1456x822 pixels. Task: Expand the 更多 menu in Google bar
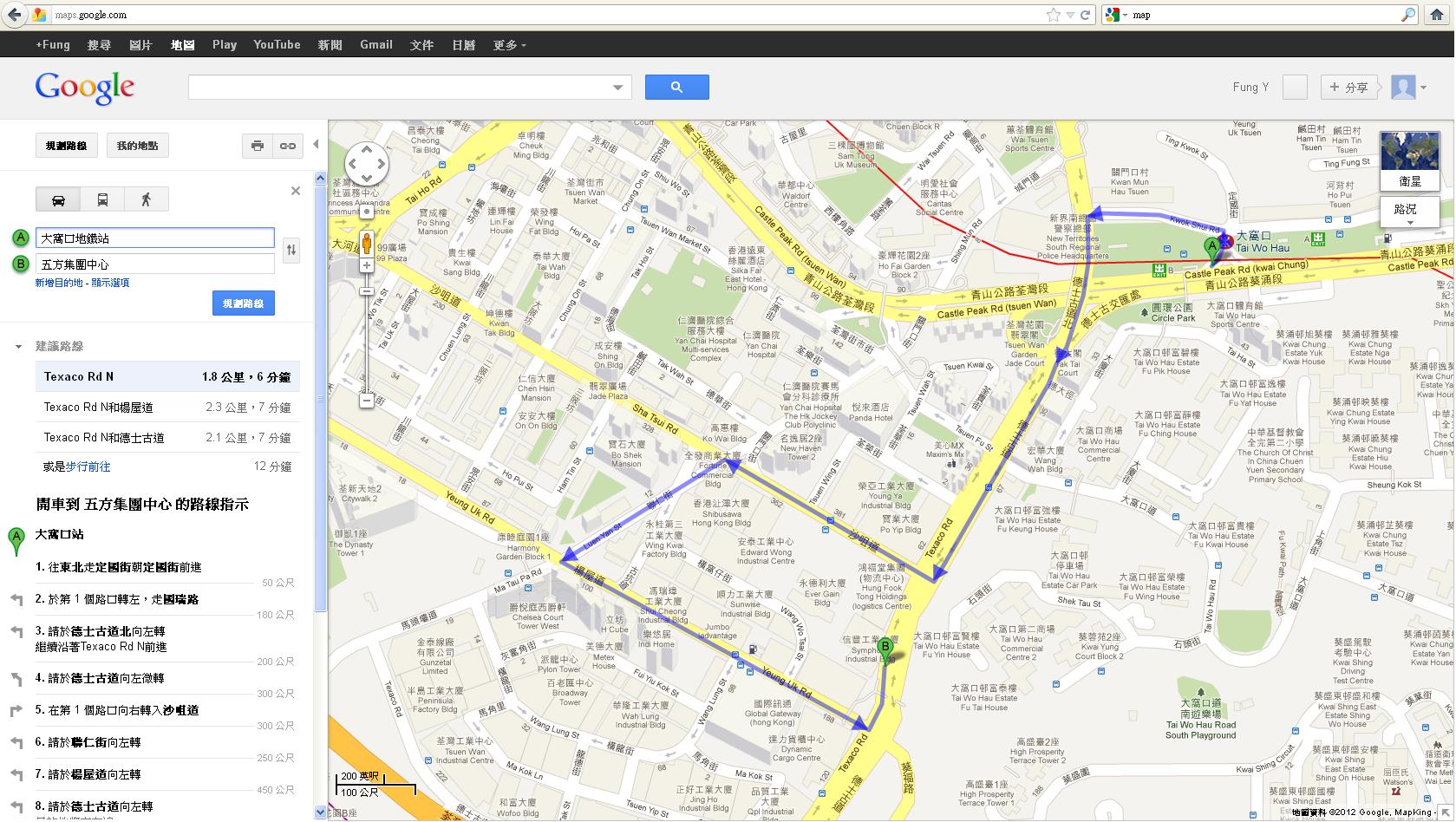(509, 45)
